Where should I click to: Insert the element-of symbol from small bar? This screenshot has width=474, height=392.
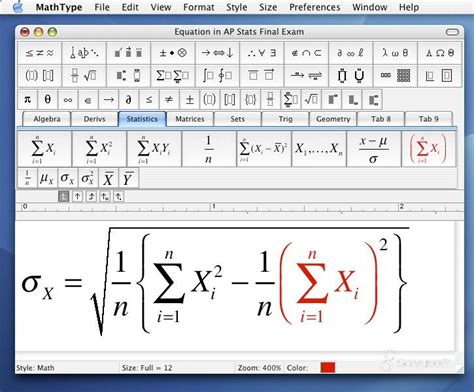(x=88, y=99)
